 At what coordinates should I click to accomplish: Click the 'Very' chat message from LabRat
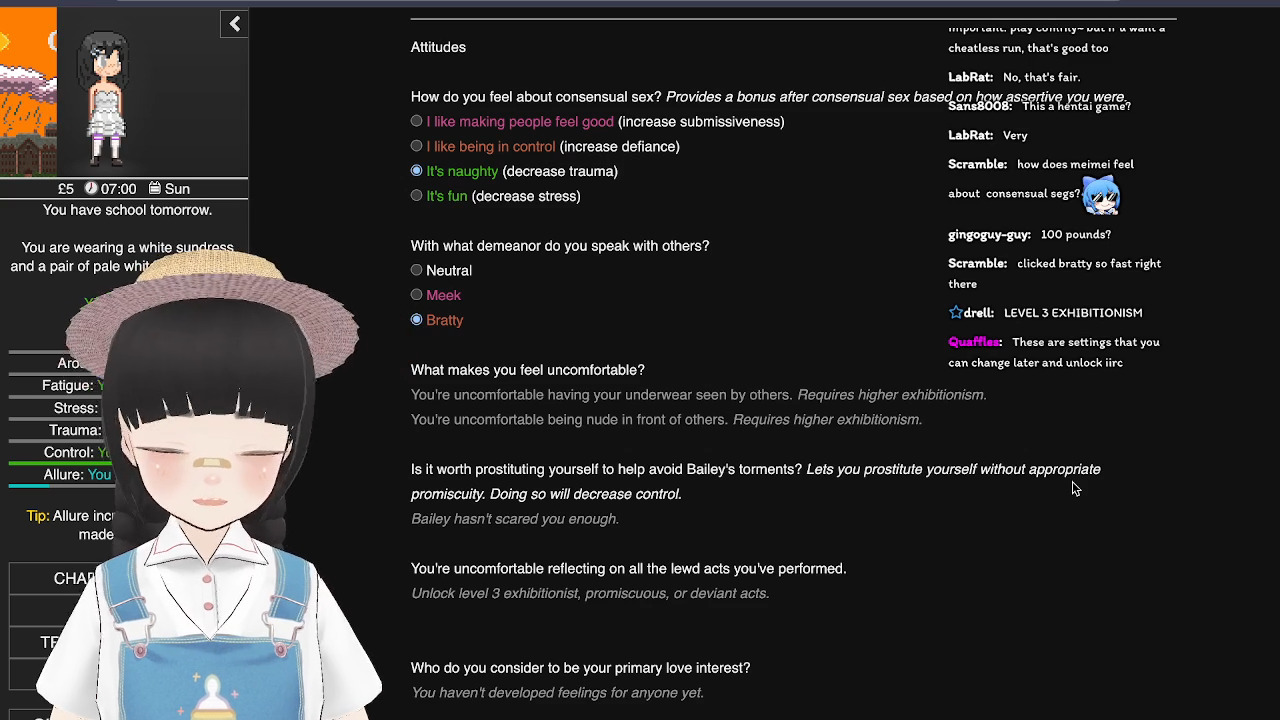[x=1015, y=135]
